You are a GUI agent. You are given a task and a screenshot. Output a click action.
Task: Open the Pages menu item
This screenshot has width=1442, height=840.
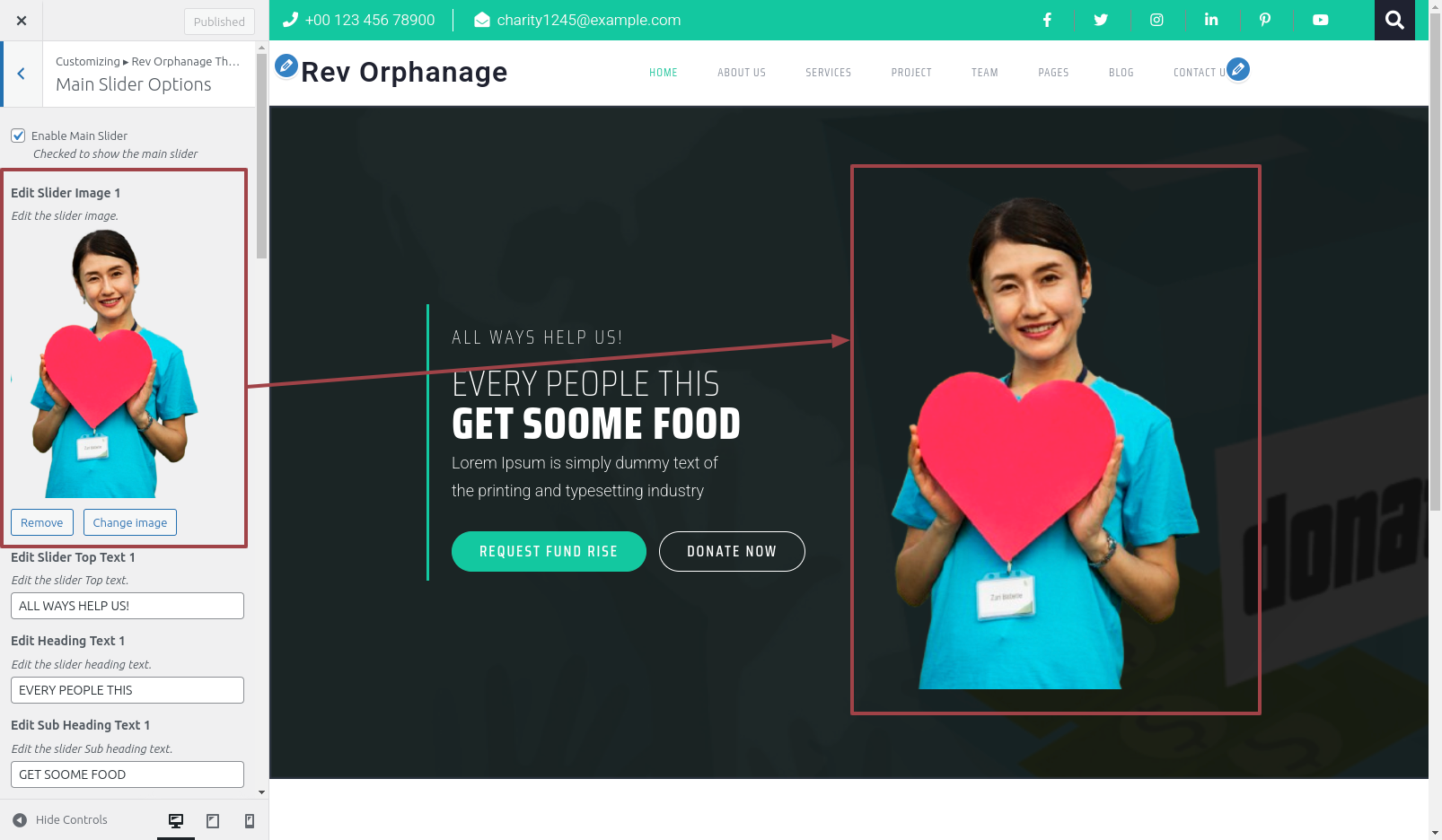coord(1053,73)
